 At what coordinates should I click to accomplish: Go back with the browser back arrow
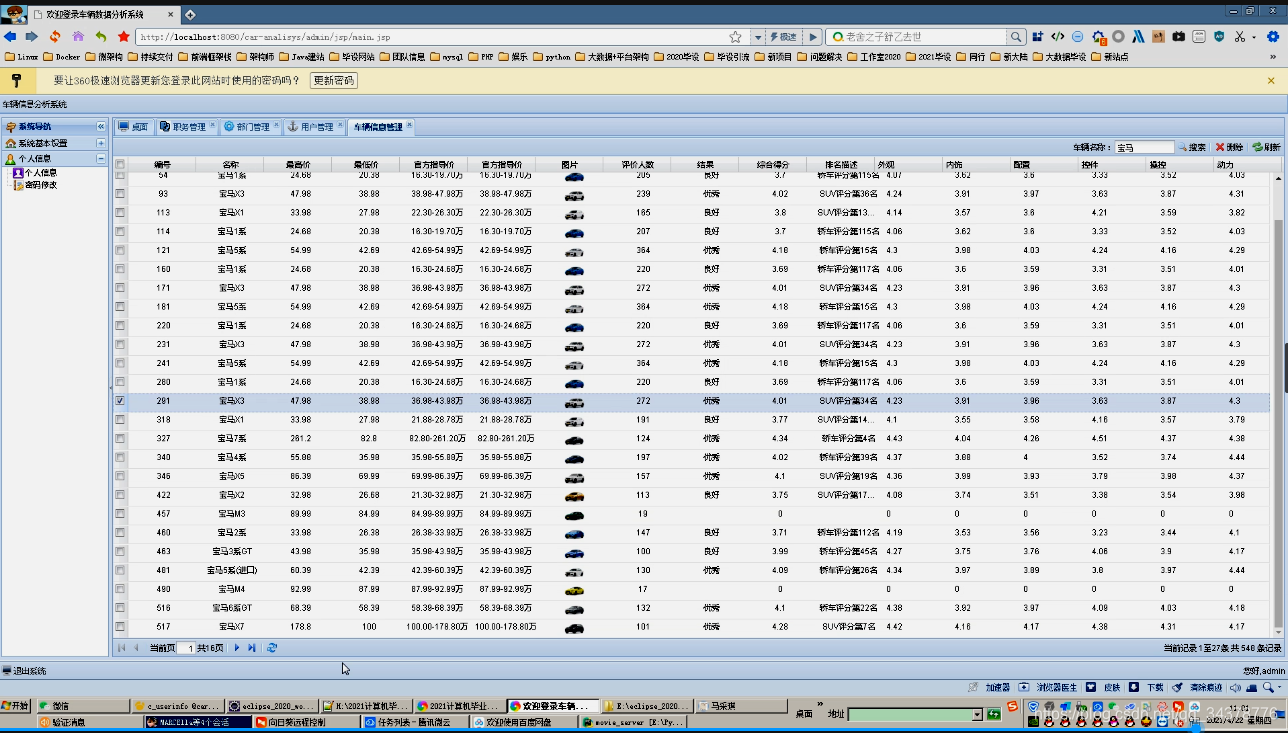pos(10,37)
